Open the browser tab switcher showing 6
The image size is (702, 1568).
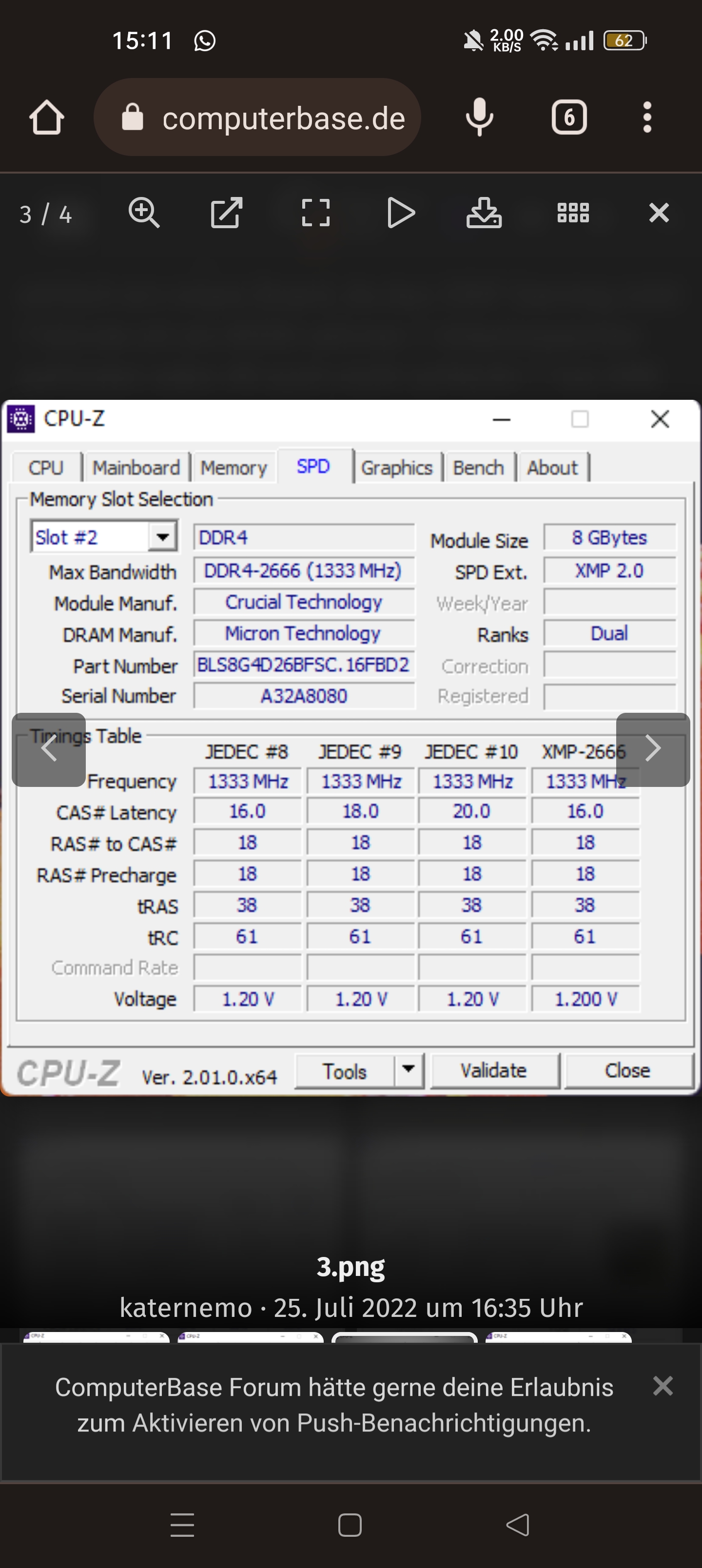tap(569, 117)
